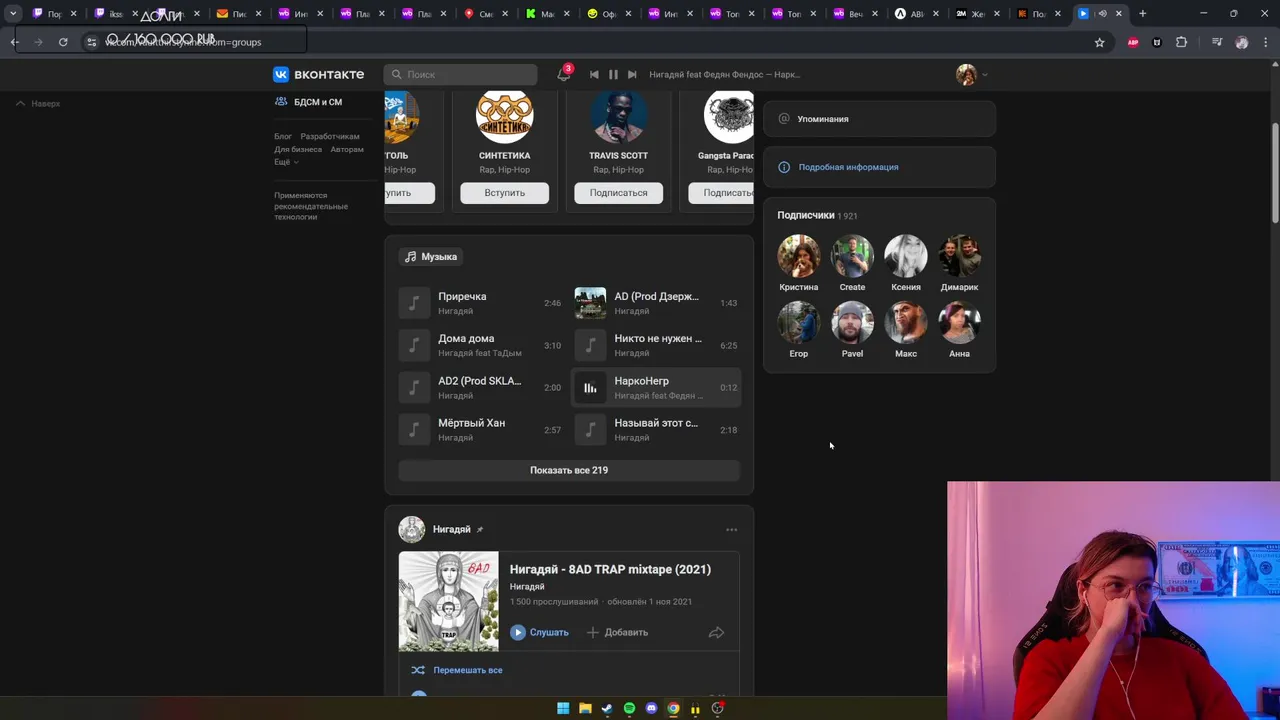Switch to Chrome in the taskbar
Viewport: 1280px width, 720px height.
coord(673,708)
